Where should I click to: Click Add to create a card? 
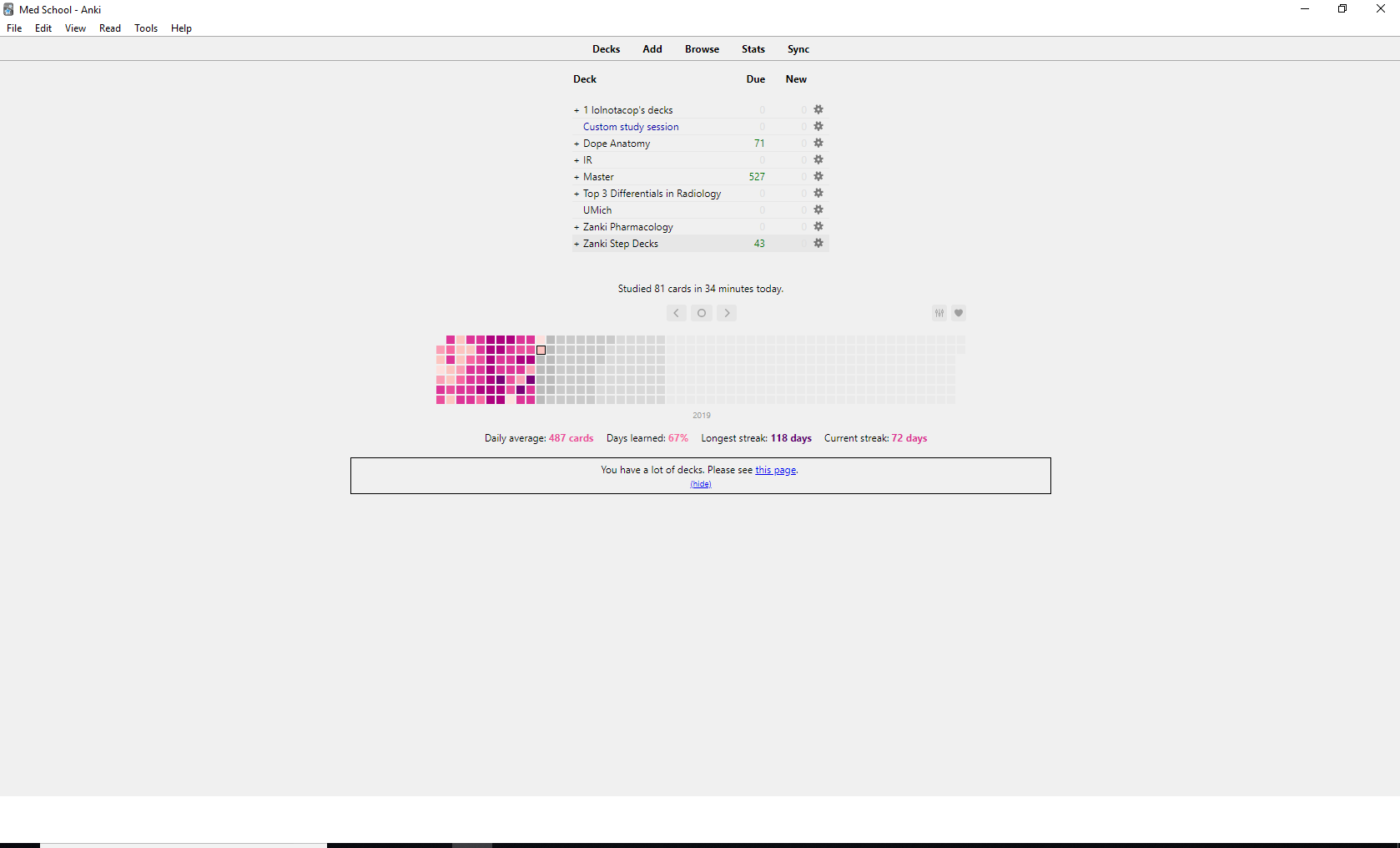pyautogui.click(x=652, y=49)
